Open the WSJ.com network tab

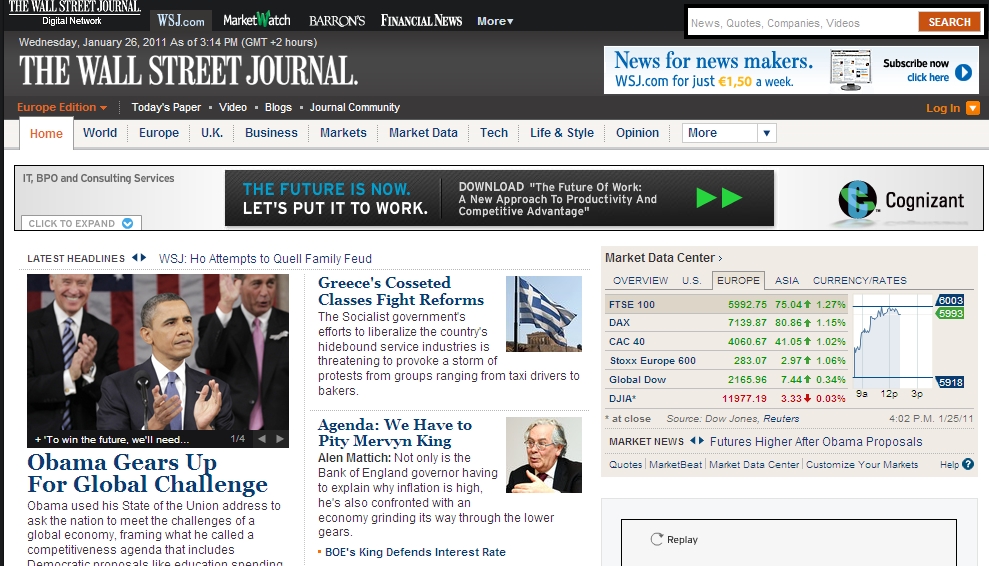pyautogui.click(x=181, y=20)
